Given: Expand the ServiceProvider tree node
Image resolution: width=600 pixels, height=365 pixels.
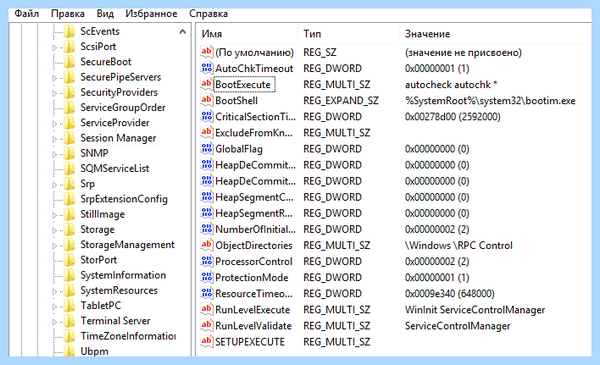Looking at the screenshot, I should pos(54,124).
